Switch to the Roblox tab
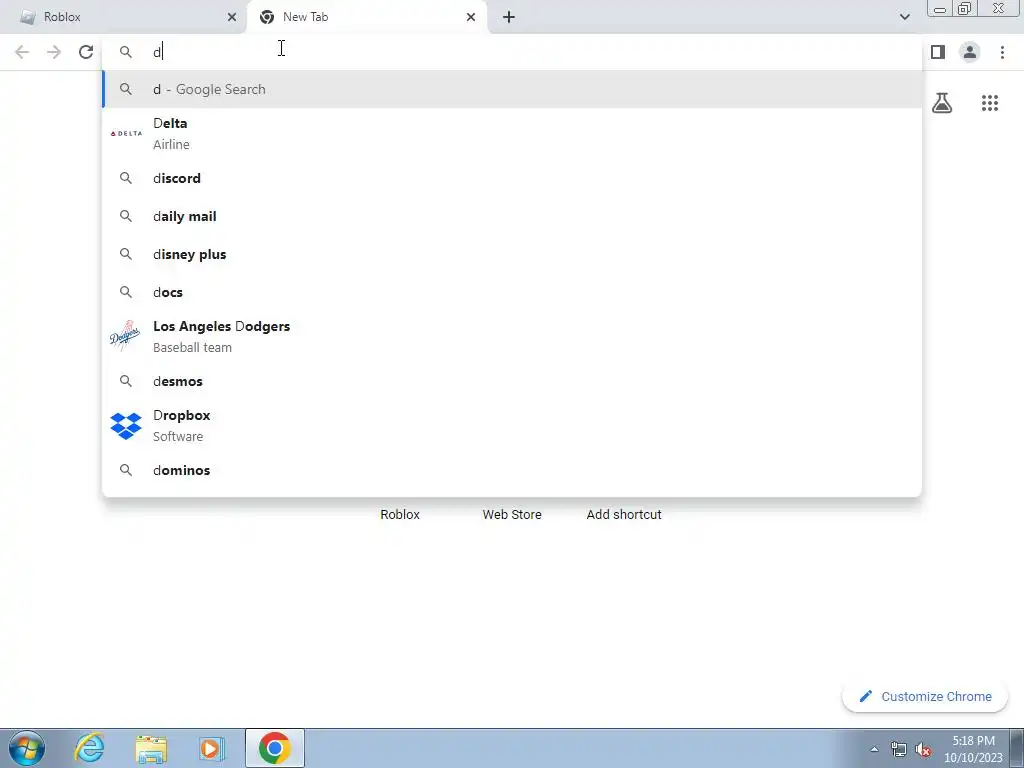1024x768 pixels. pos(124,17)
